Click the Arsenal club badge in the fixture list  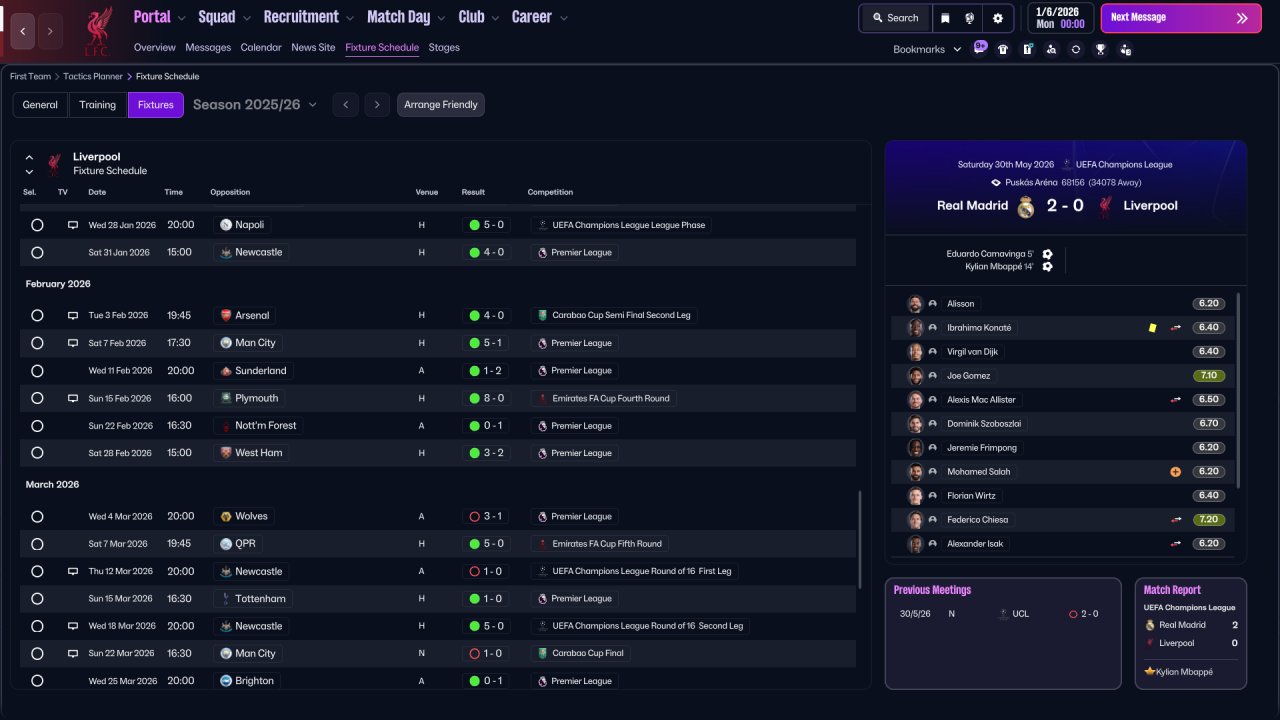226,315
